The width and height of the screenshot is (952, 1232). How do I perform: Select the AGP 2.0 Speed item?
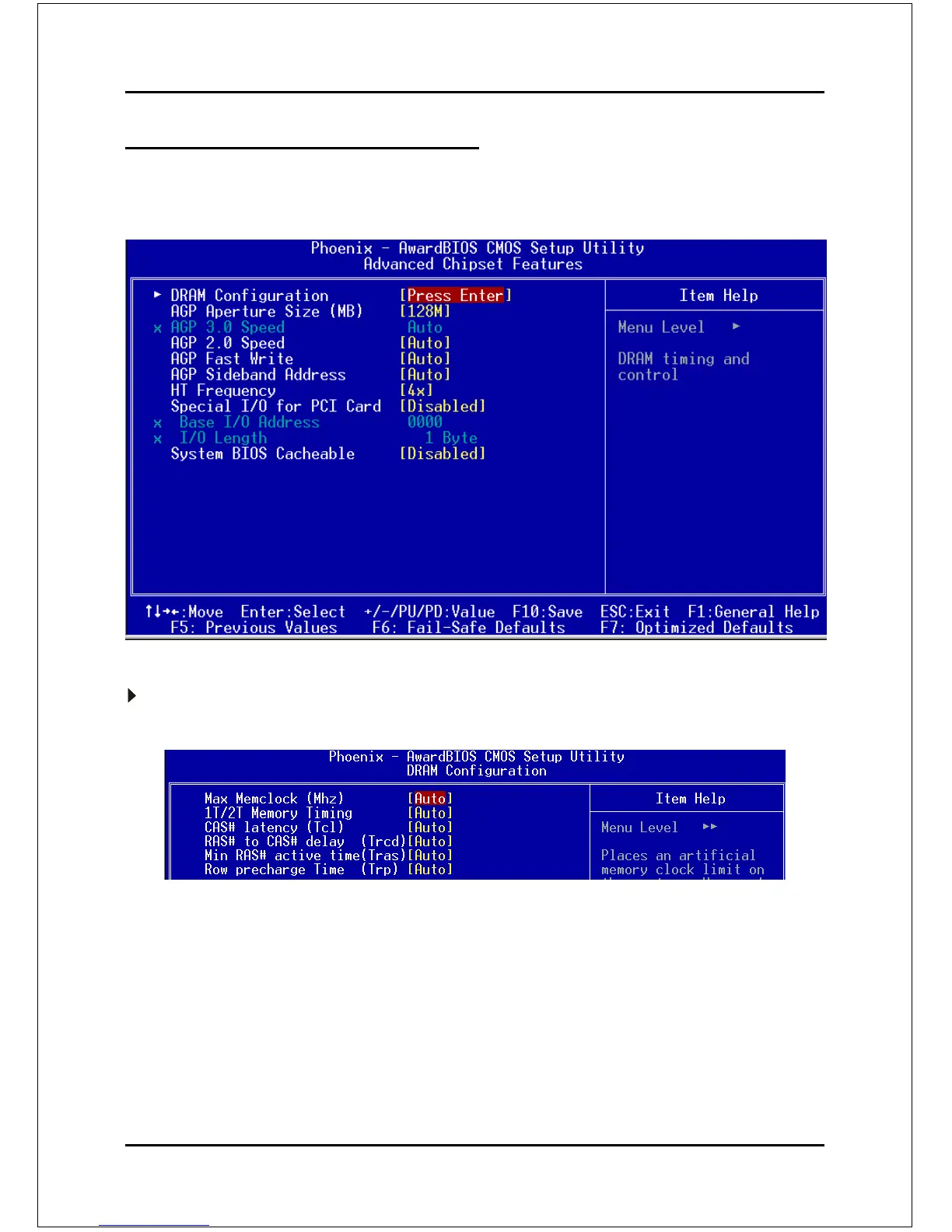click(x=228, y=343)
